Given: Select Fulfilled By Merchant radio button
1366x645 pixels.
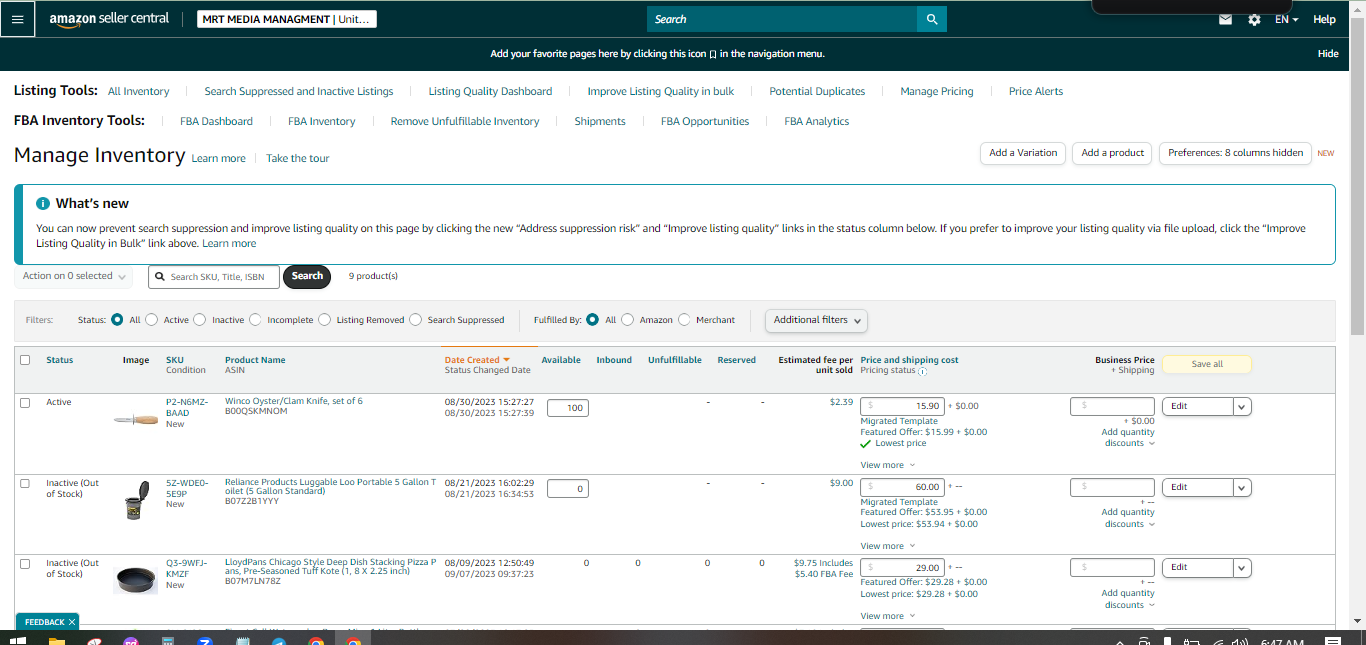Looking at the screenshot, I should point(684,320).
